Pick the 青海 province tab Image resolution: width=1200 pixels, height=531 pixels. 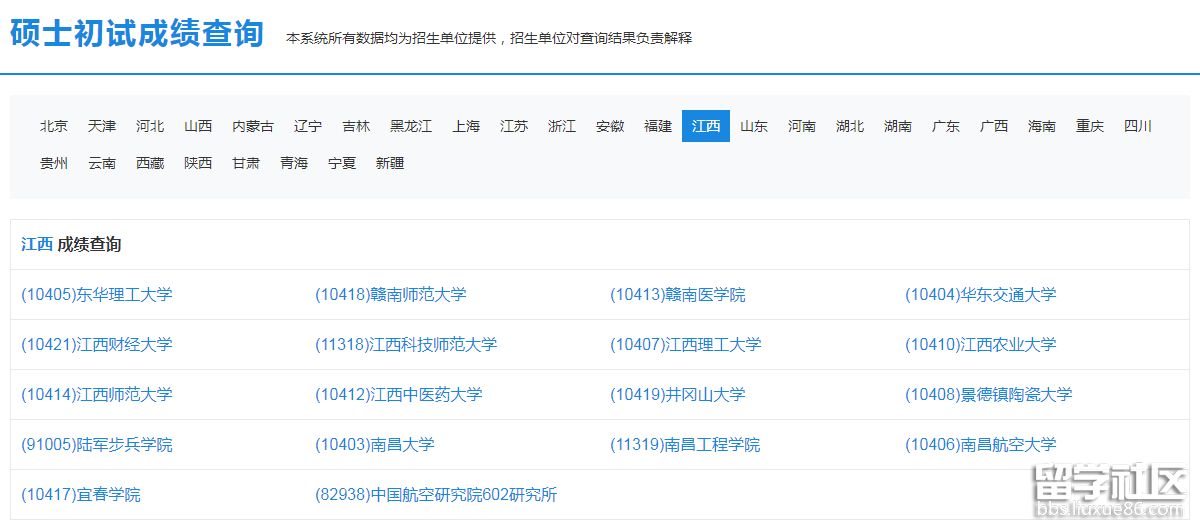pos(294,163)
